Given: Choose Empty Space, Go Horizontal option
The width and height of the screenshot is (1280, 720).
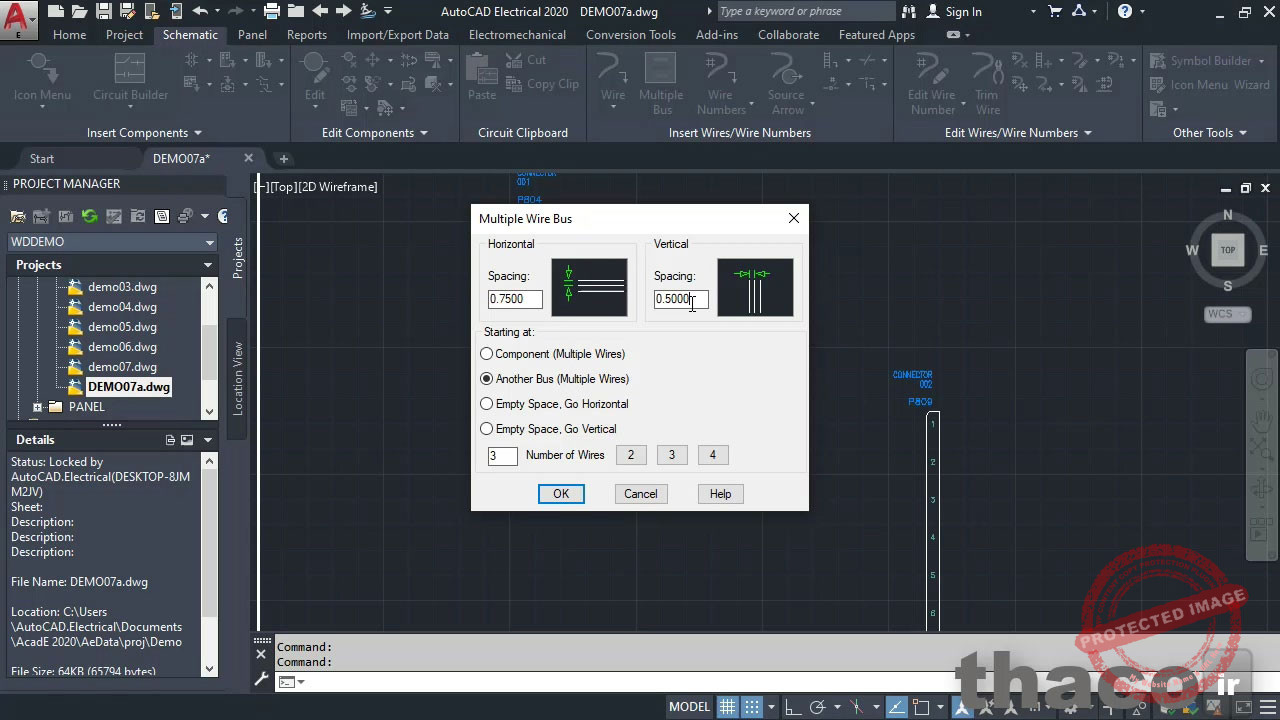Looking at the screenshot, I should click(486, 403).
